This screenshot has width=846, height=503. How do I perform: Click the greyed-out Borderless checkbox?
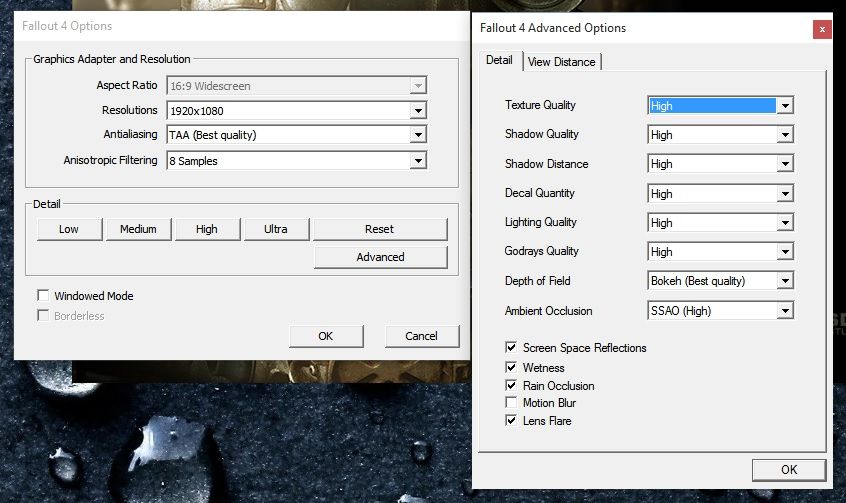coord(43,315)
